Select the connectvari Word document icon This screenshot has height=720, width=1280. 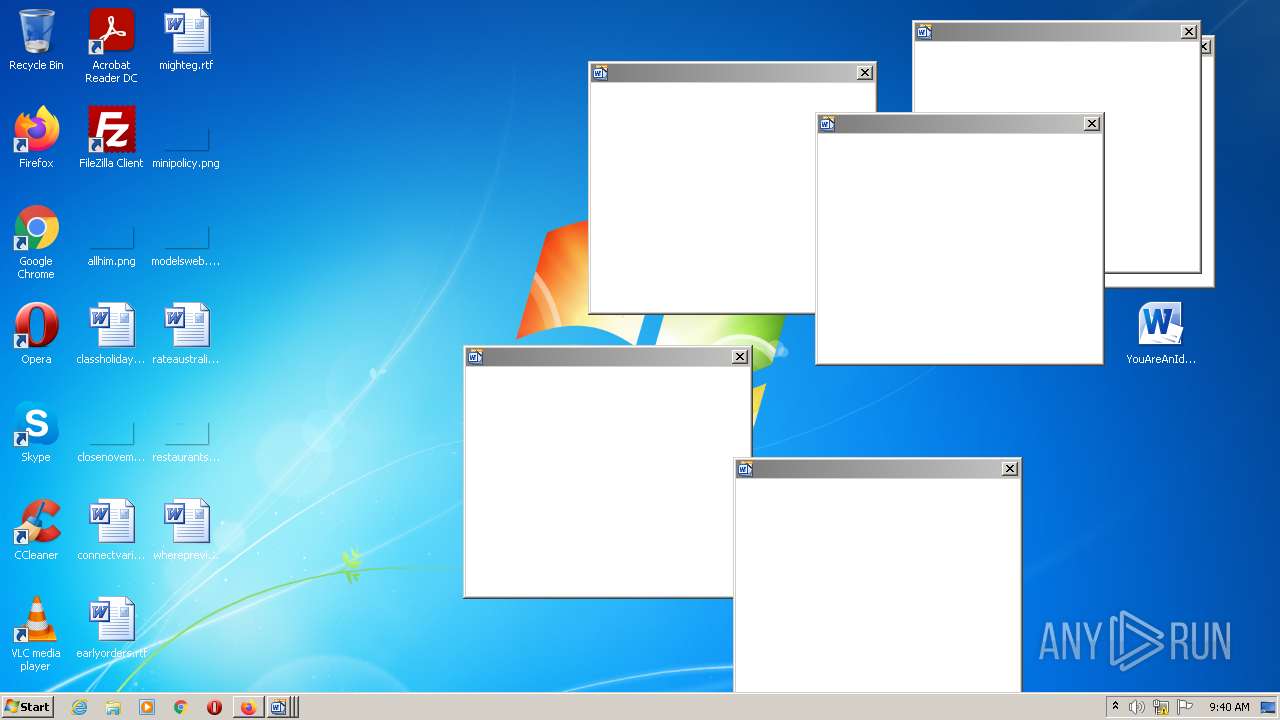coord(111,530)
